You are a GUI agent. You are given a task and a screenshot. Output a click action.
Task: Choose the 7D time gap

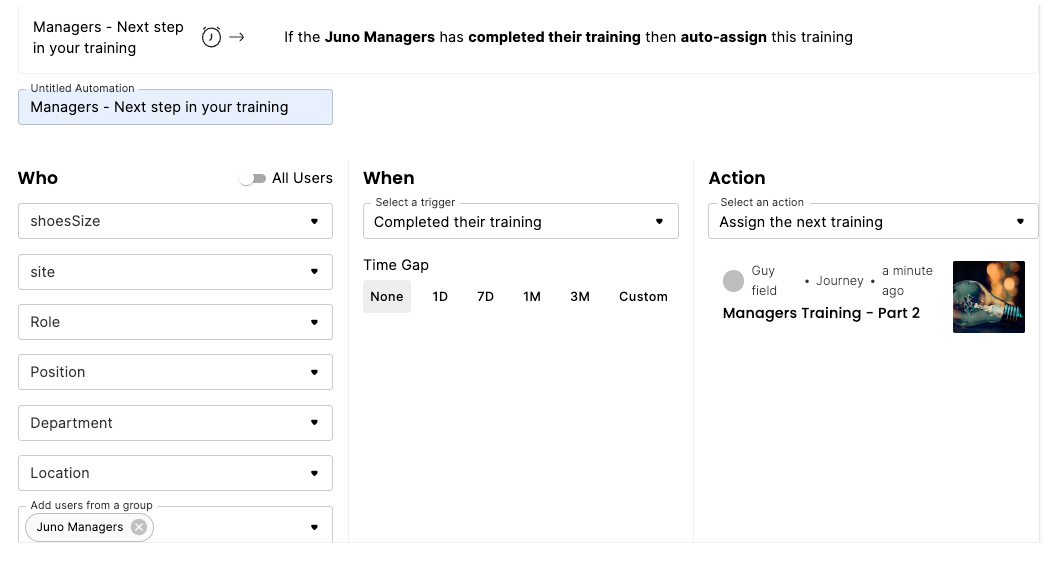coord(485,297)
